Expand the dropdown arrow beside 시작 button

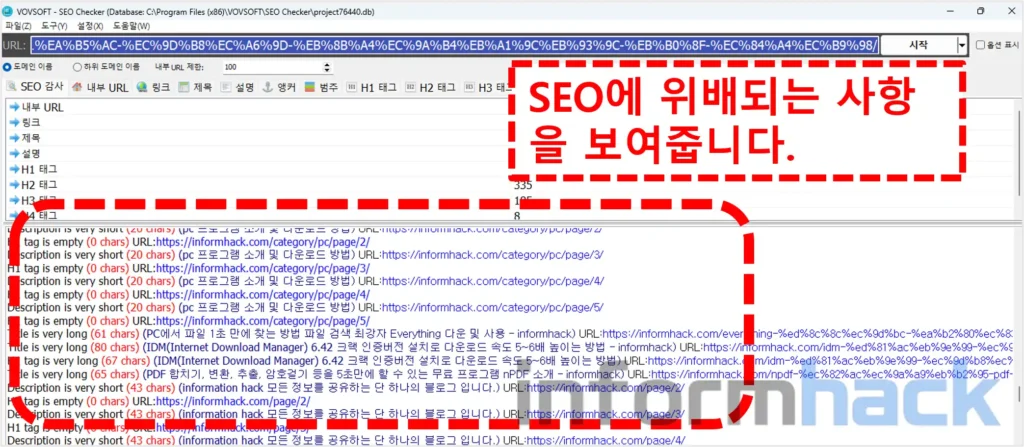pos(962,46)
